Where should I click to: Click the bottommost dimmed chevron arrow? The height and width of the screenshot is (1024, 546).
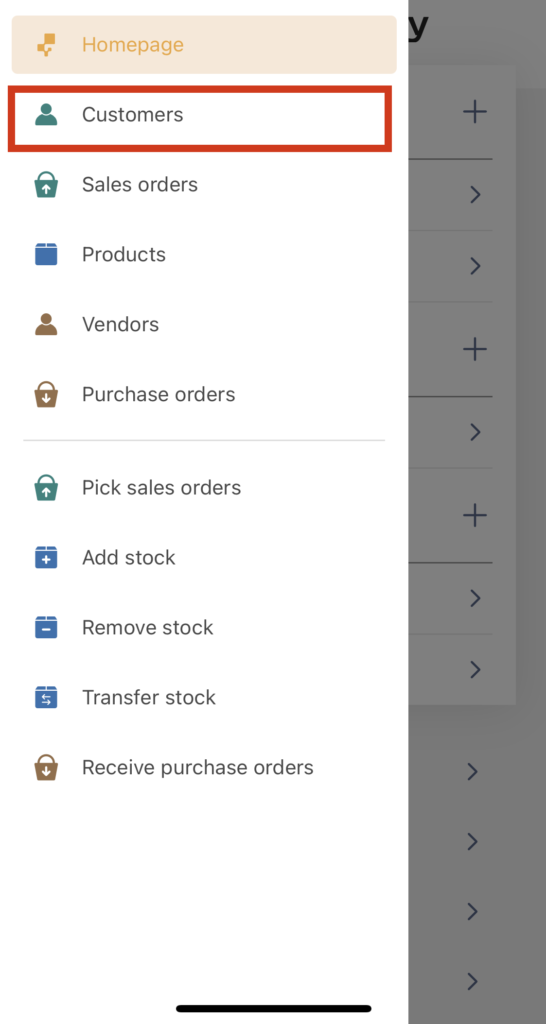coord(474,982)
